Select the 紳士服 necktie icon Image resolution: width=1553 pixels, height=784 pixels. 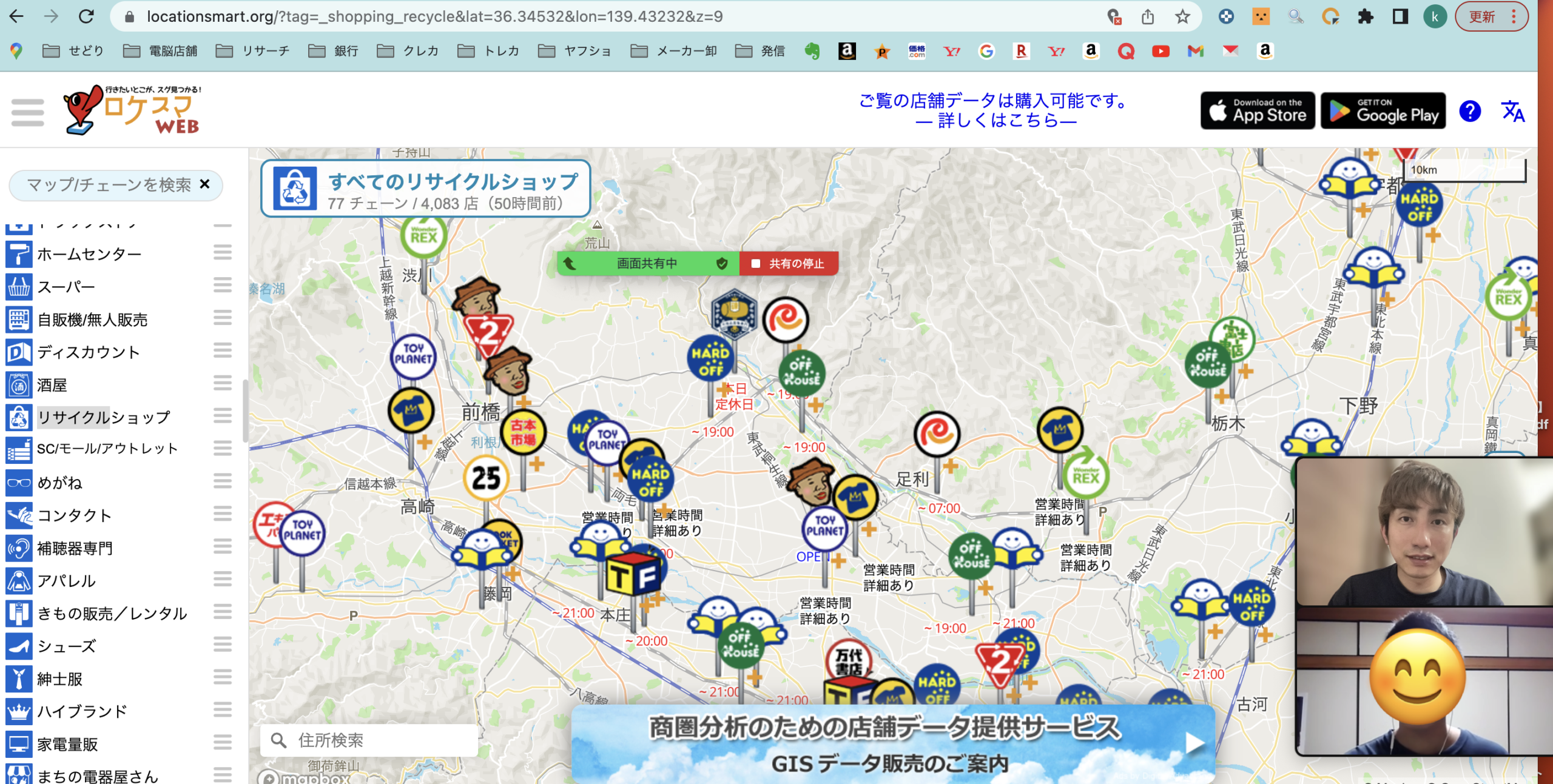coord(19,679)
